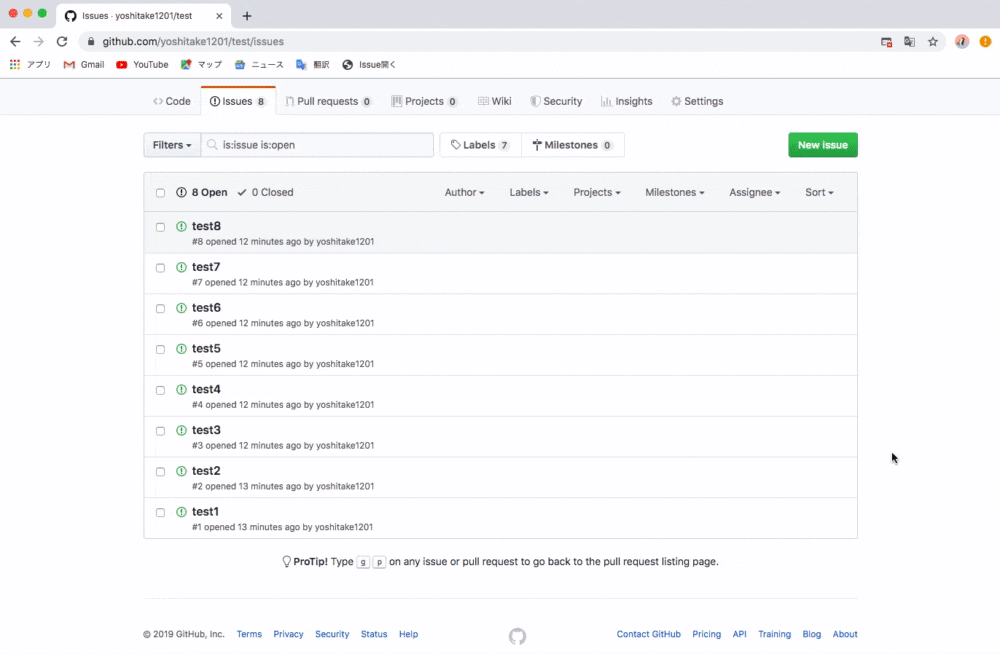Viewport: 1000px width, 654px height.
Task: Check the test2 issue checkbox
Action: [x=160, y=472]
